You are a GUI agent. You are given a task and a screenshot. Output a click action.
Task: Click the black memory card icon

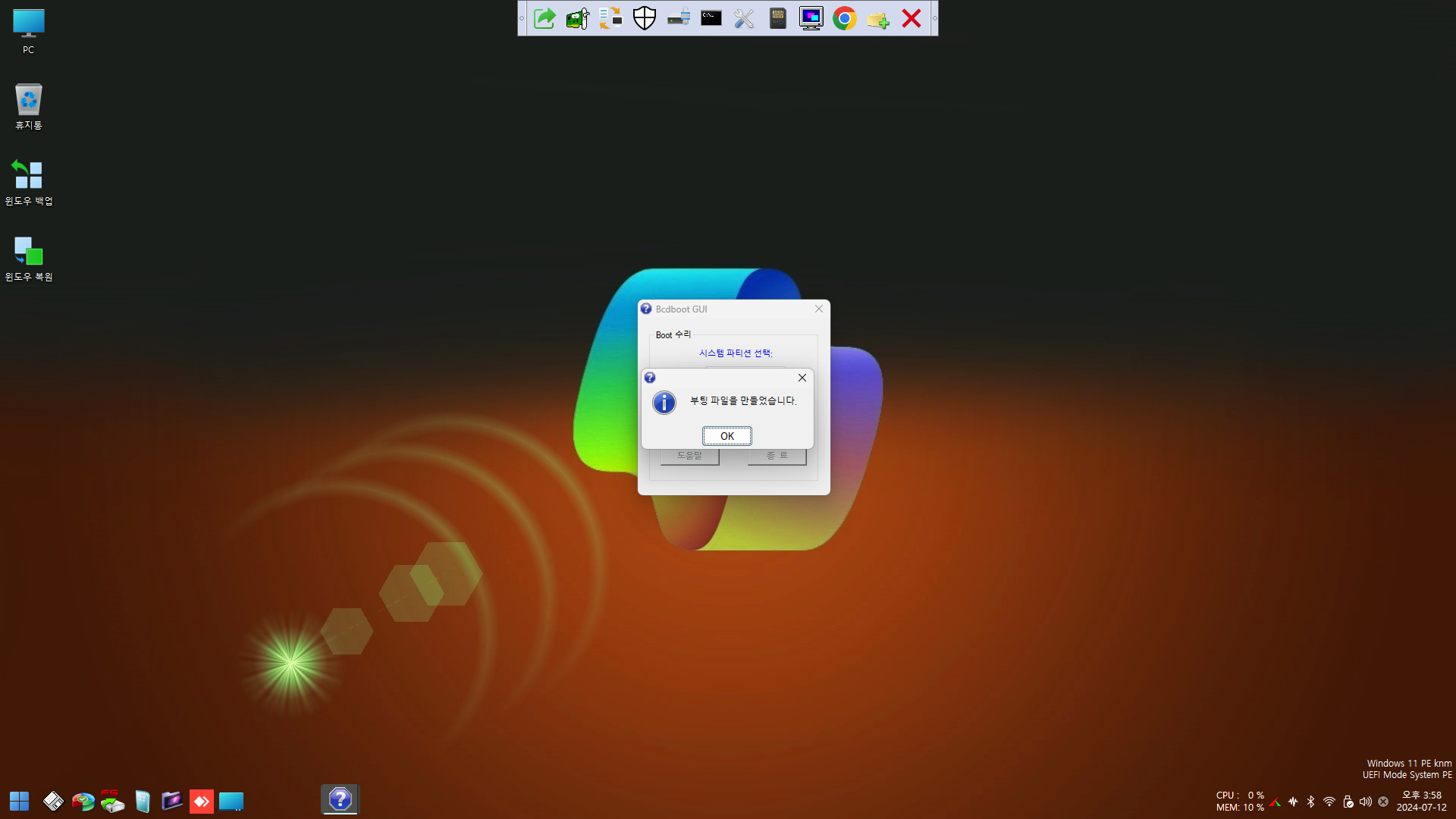[778, 18]
